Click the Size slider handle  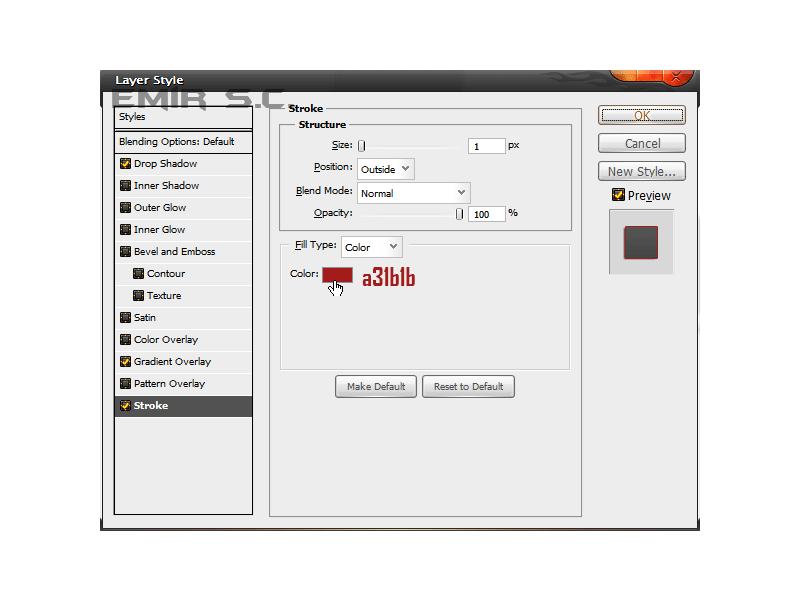point(361,146)
